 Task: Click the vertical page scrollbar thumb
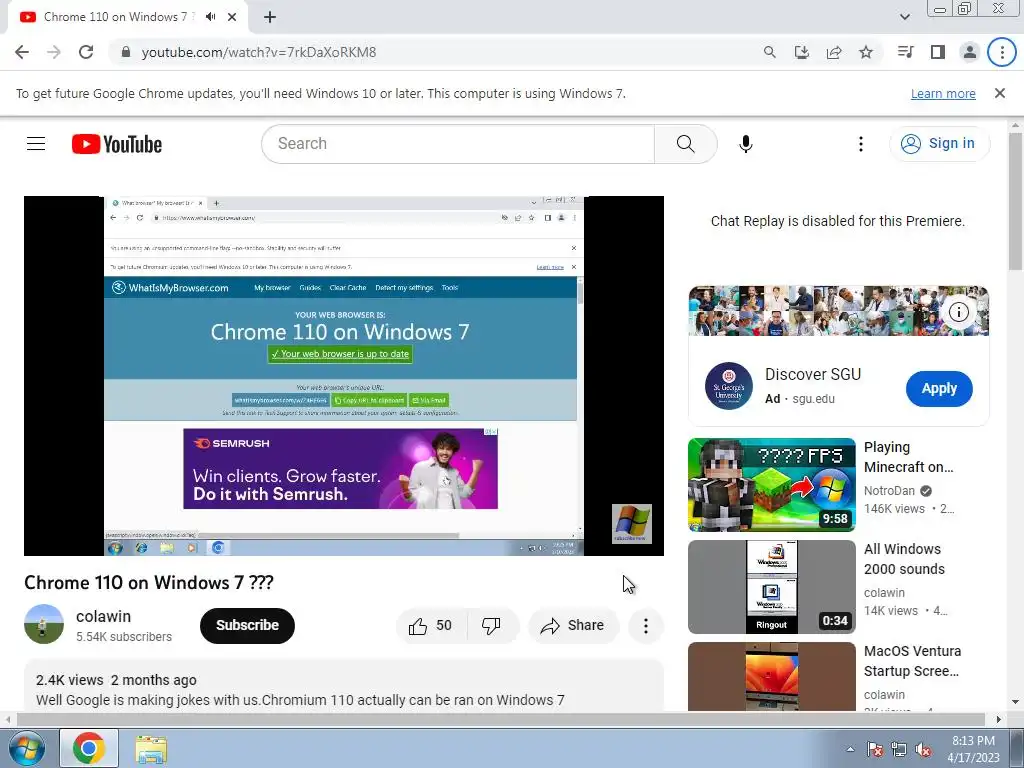tap(1016, 201)
